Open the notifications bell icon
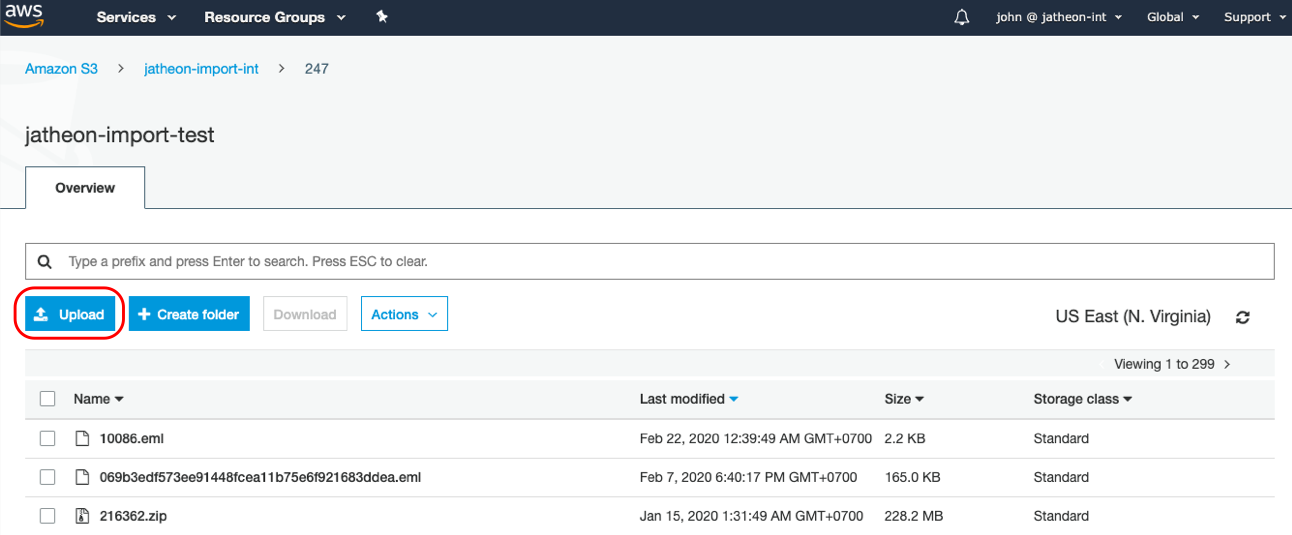Viewport: 1292px width, 535px height. click(x=962, y=17)
